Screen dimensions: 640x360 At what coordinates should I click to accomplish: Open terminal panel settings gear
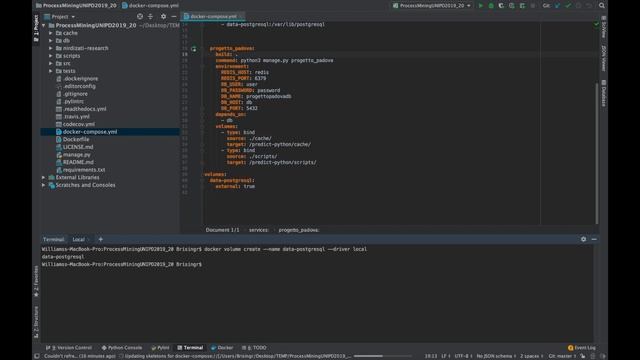[583, 239]
